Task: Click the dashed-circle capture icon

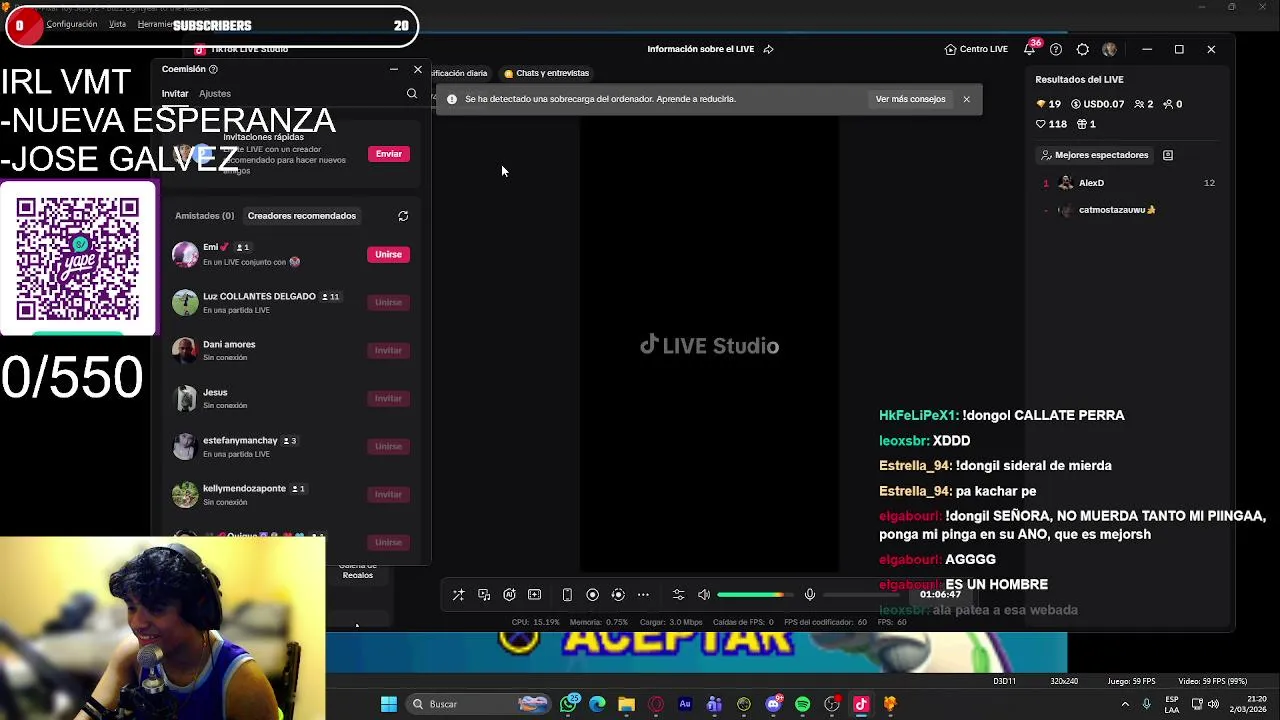Action: click(618, 595)
